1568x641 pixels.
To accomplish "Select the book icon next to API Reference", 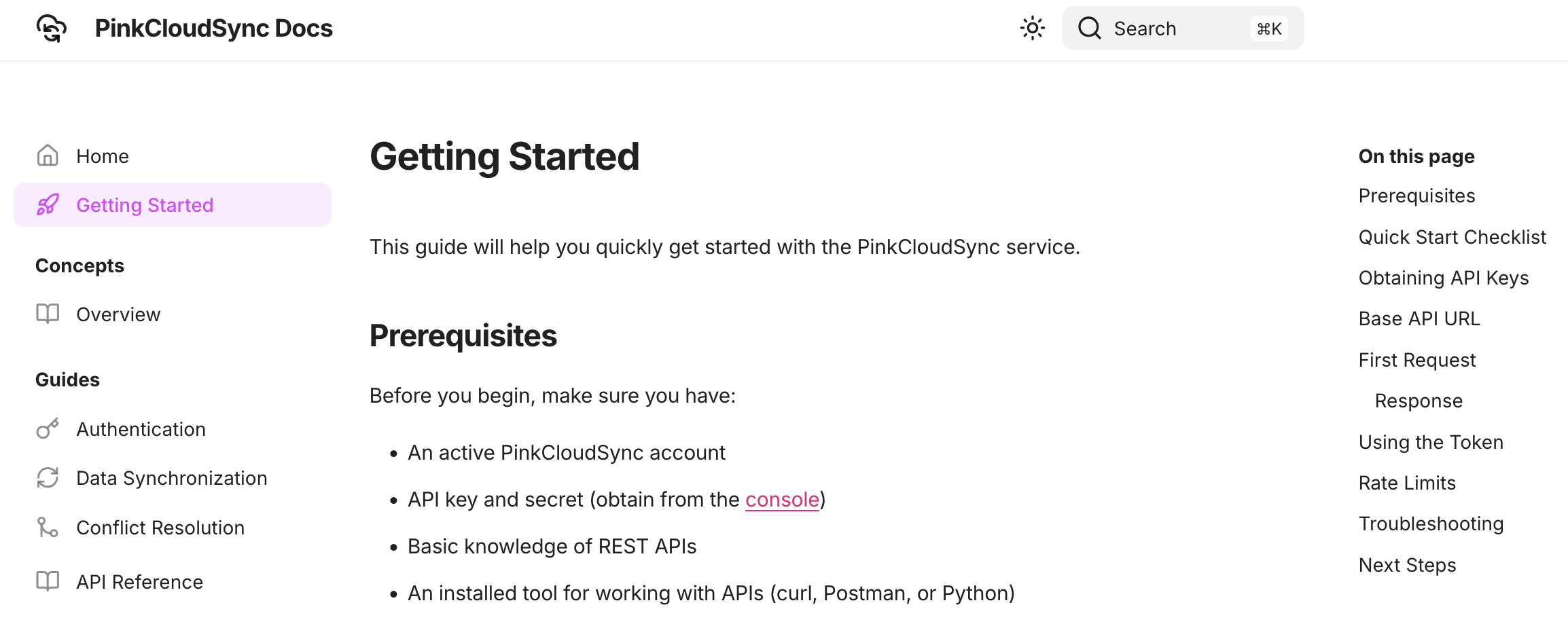I will pyautogui.click(x=48, y=581).
